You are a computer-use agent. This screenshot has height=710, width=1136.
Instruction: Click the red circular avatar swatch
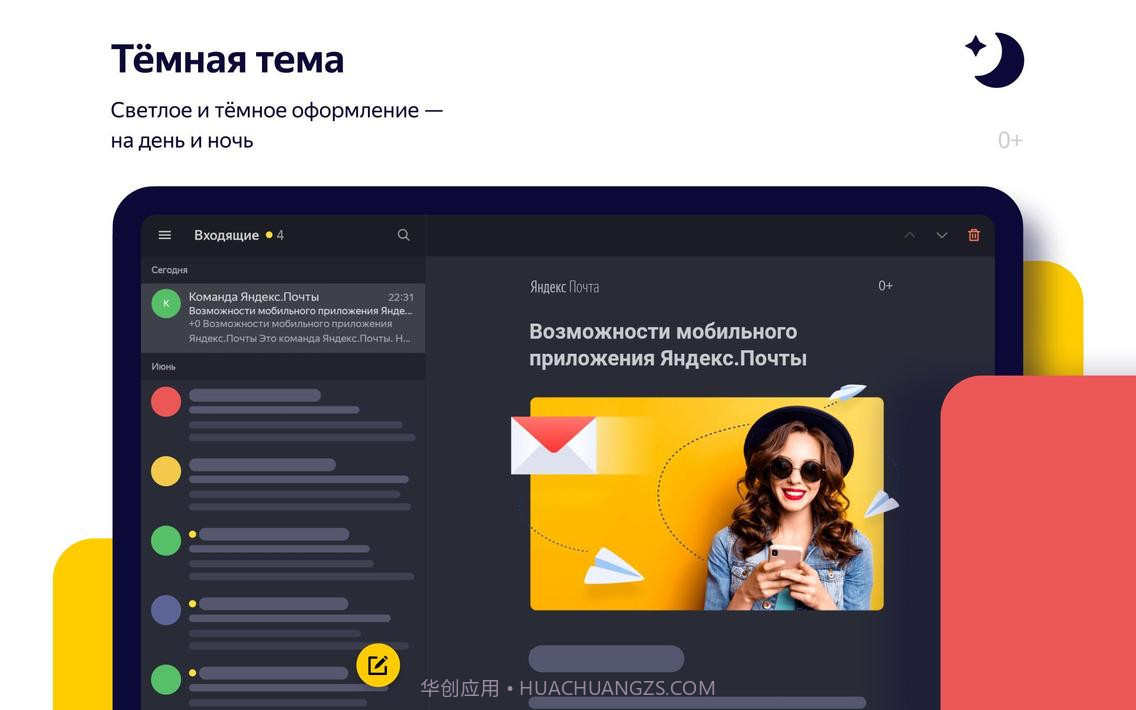166,400
